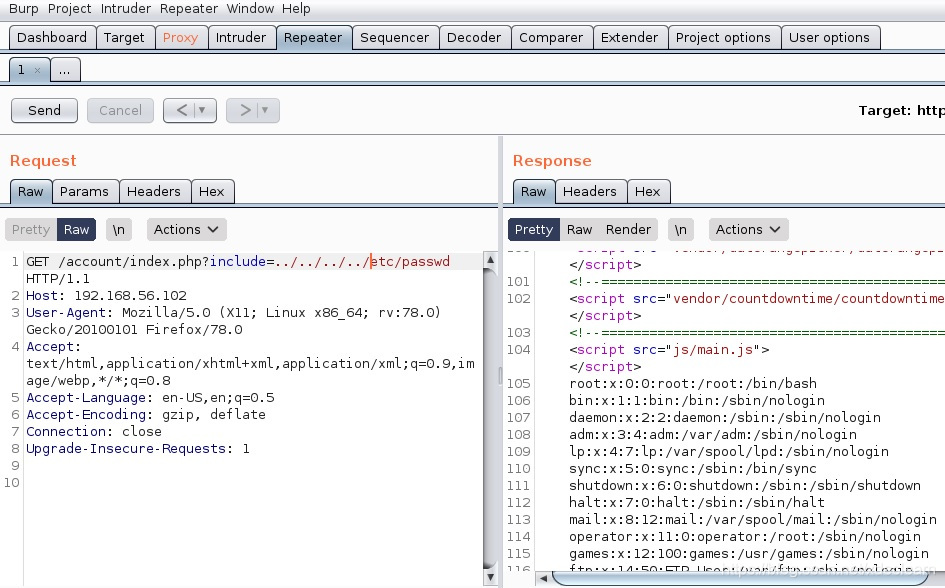Open the Repeater menu in the menu bar
945x588 pixels.
(189, 9)
